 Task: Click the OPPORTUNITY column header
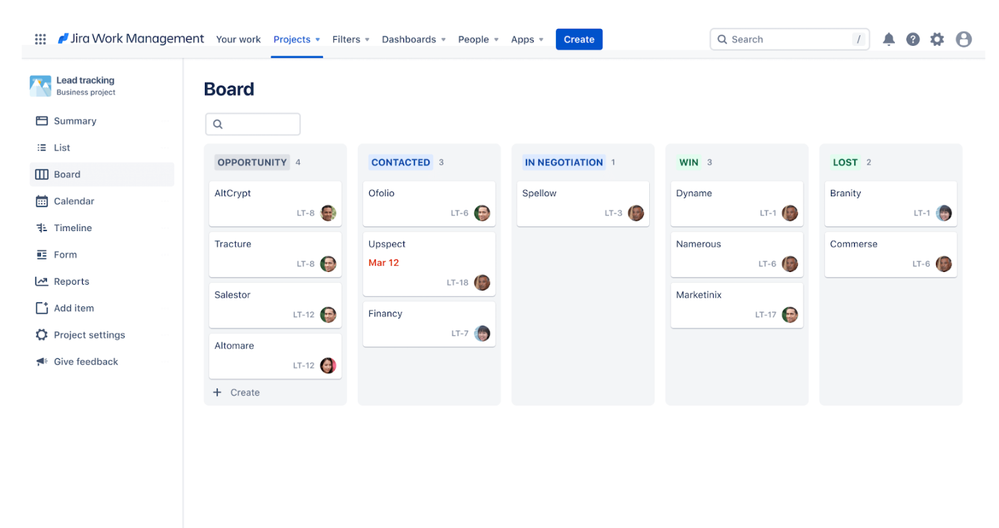pos(252,162)
